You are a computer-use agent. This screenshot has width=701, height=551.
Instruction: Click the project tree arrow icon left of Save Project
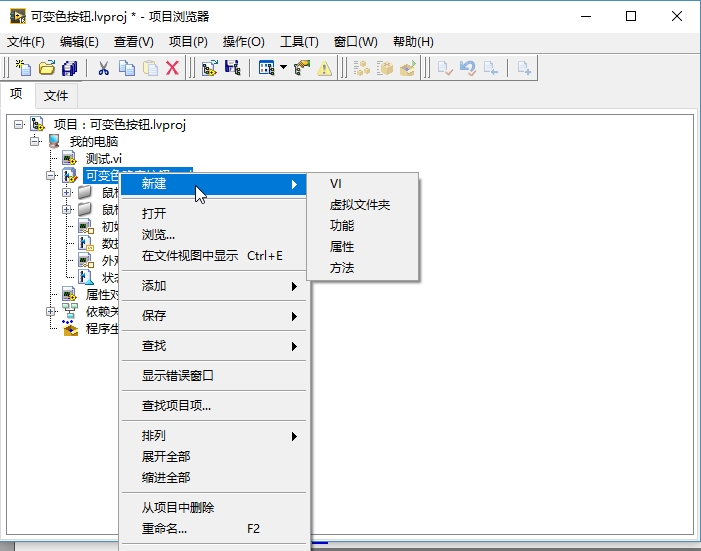pos(209,68)
